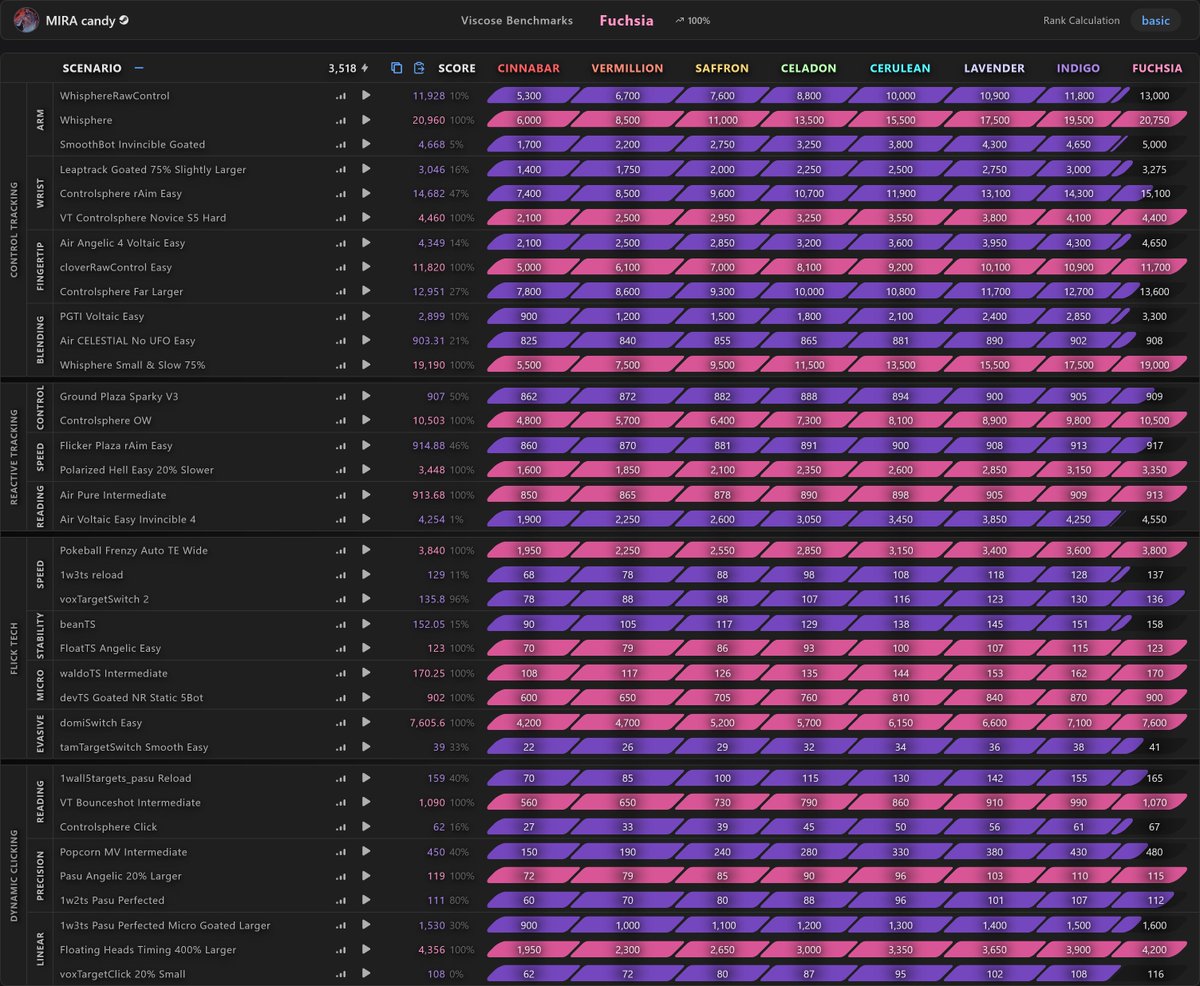Open stats chart icon for Pokeball Frenzy Auto TE Wide
This screenshot has height=986, width=1200.
click(341, 550)
